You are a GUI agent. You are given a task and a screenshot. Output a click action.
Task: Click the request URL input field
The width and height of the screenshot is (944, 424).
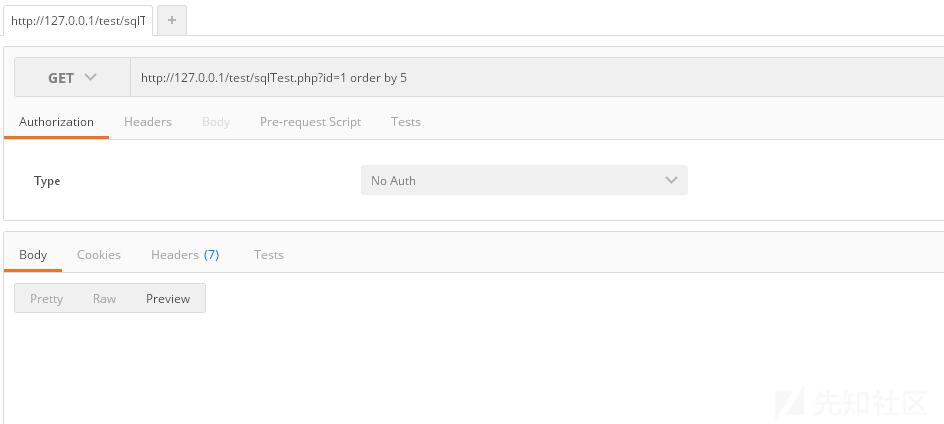537,77
